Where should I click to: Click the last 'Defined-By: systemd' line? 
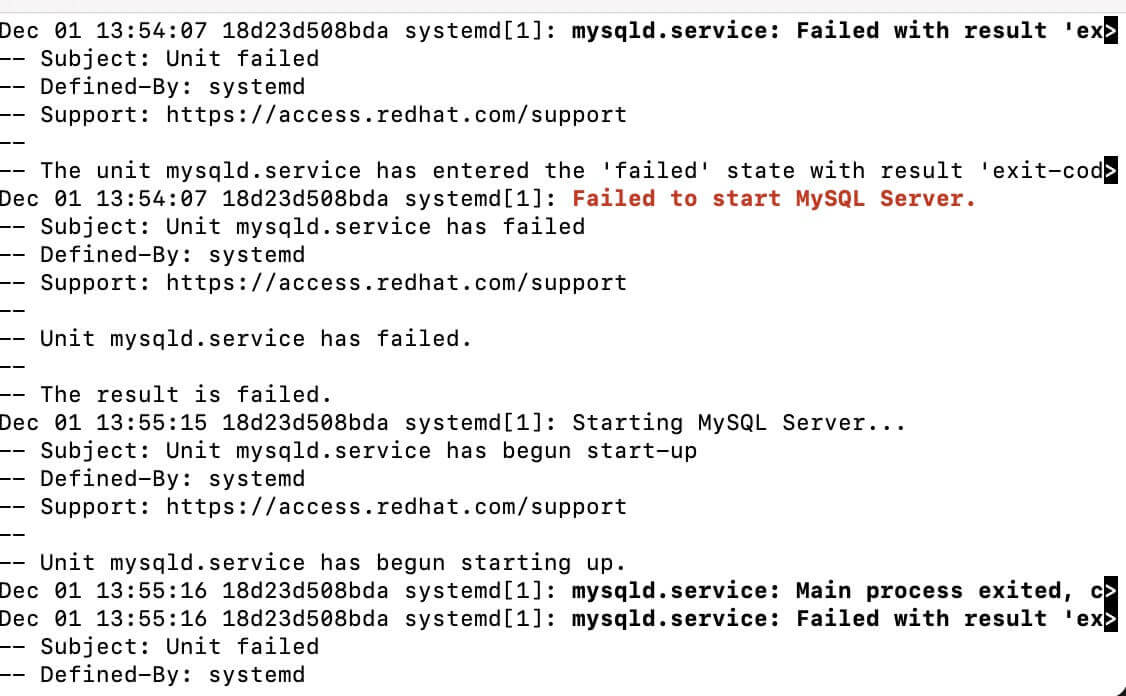(x=172, y=675)
